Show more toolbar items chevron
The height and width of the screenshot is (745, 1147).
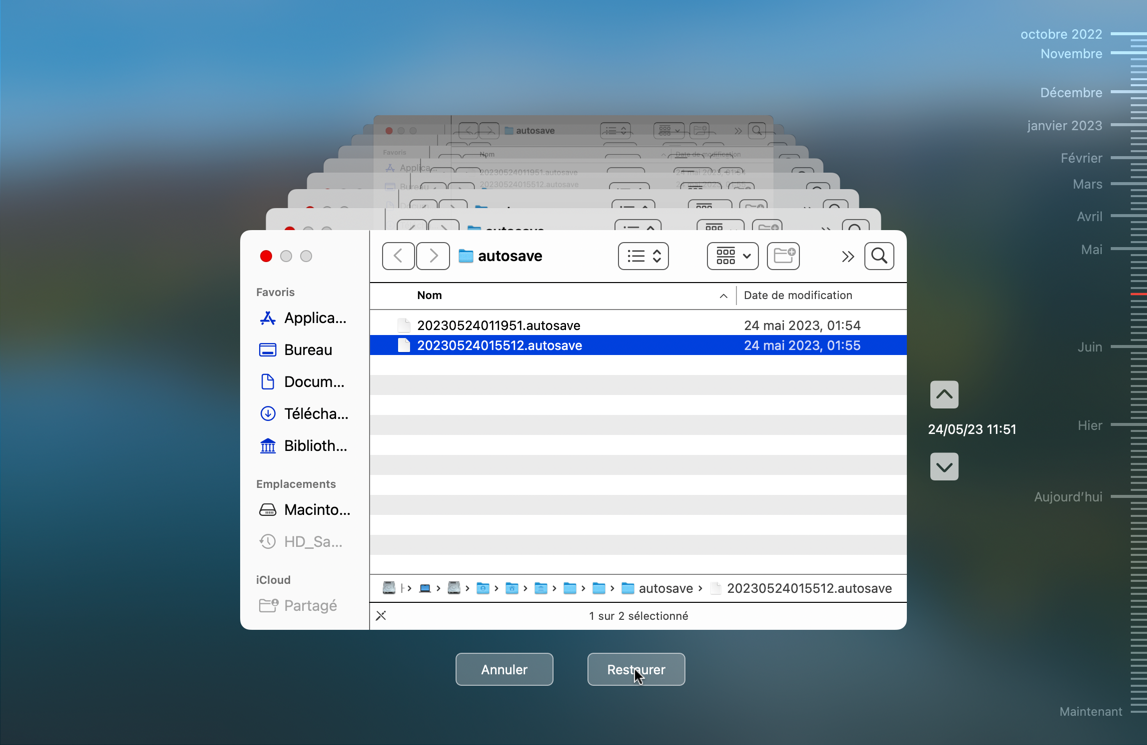pyautogui.click(x=847, y=257)
